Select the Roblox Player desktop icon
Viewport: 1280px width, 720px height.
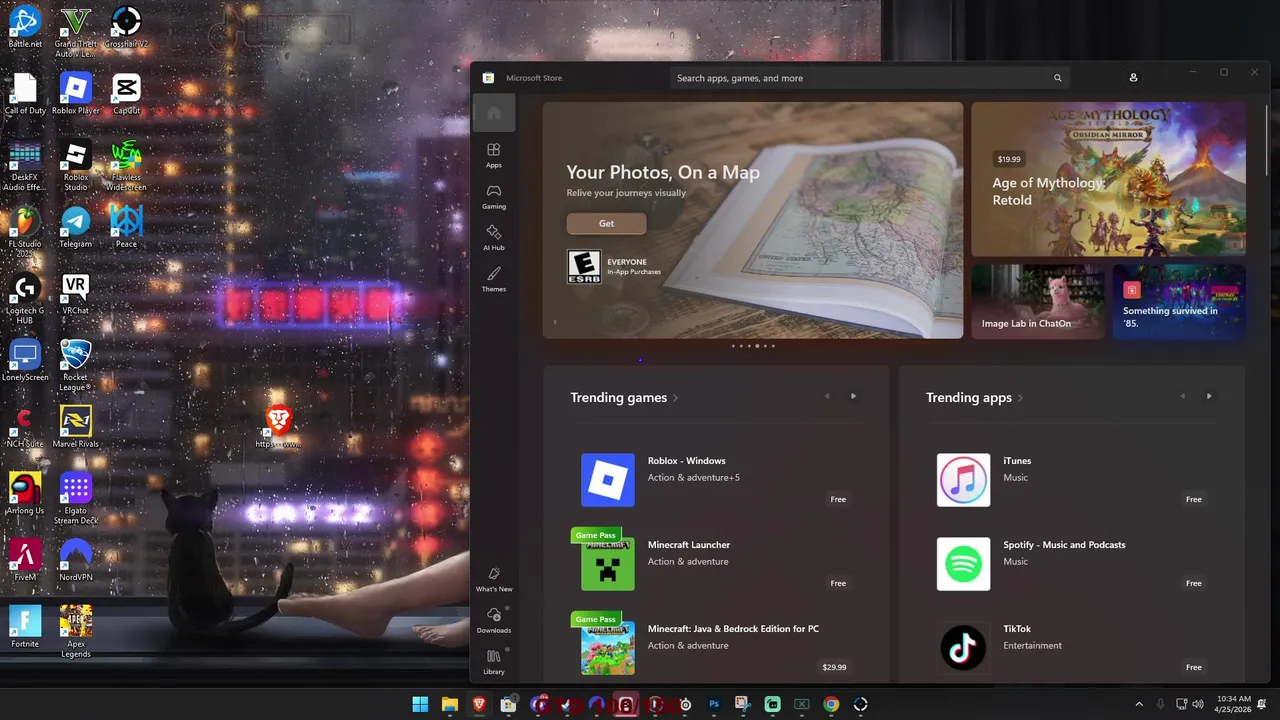76,94
